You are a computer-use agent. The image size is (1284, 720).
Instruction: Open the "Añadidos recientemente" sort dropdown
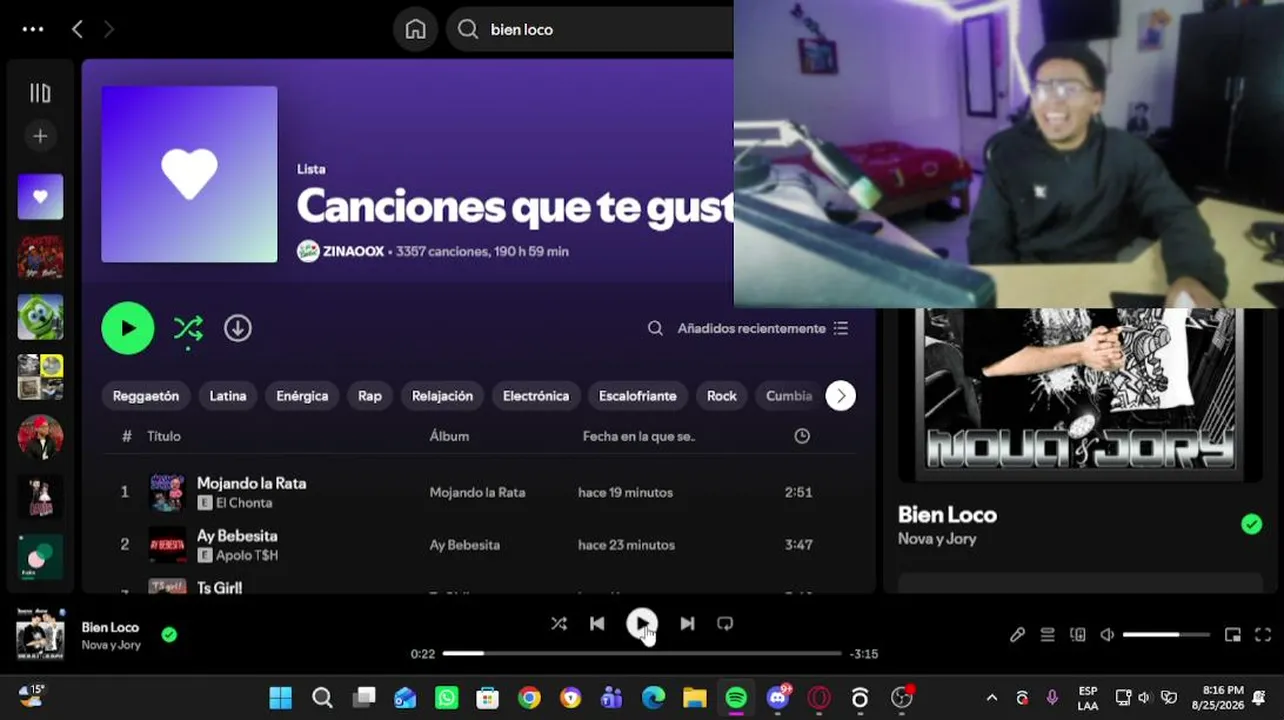763,328
